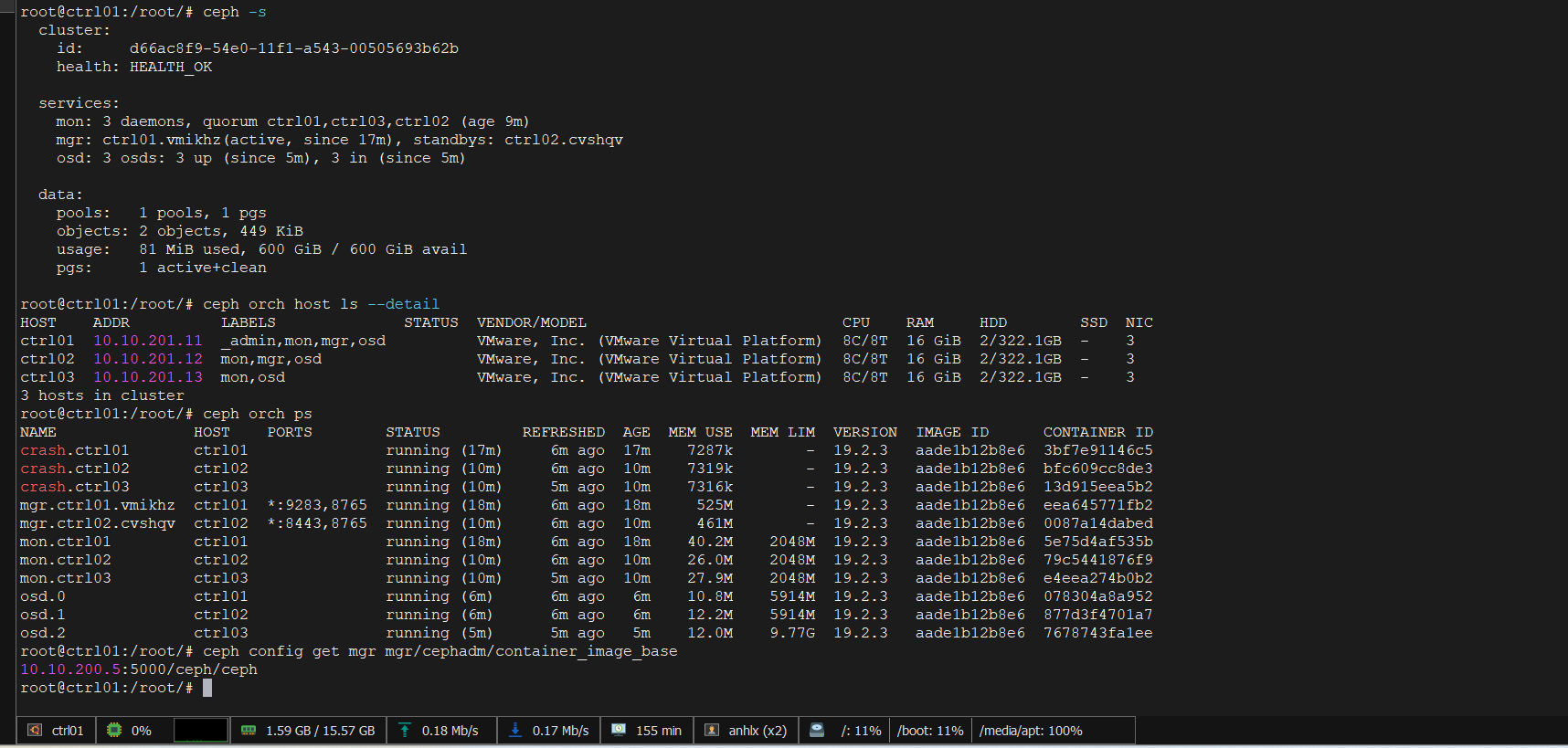Image resolution: width=1568 pixels, height=748 pixels.
Task: Click the container ID 078304a8a952
Action: (1098, 596)
